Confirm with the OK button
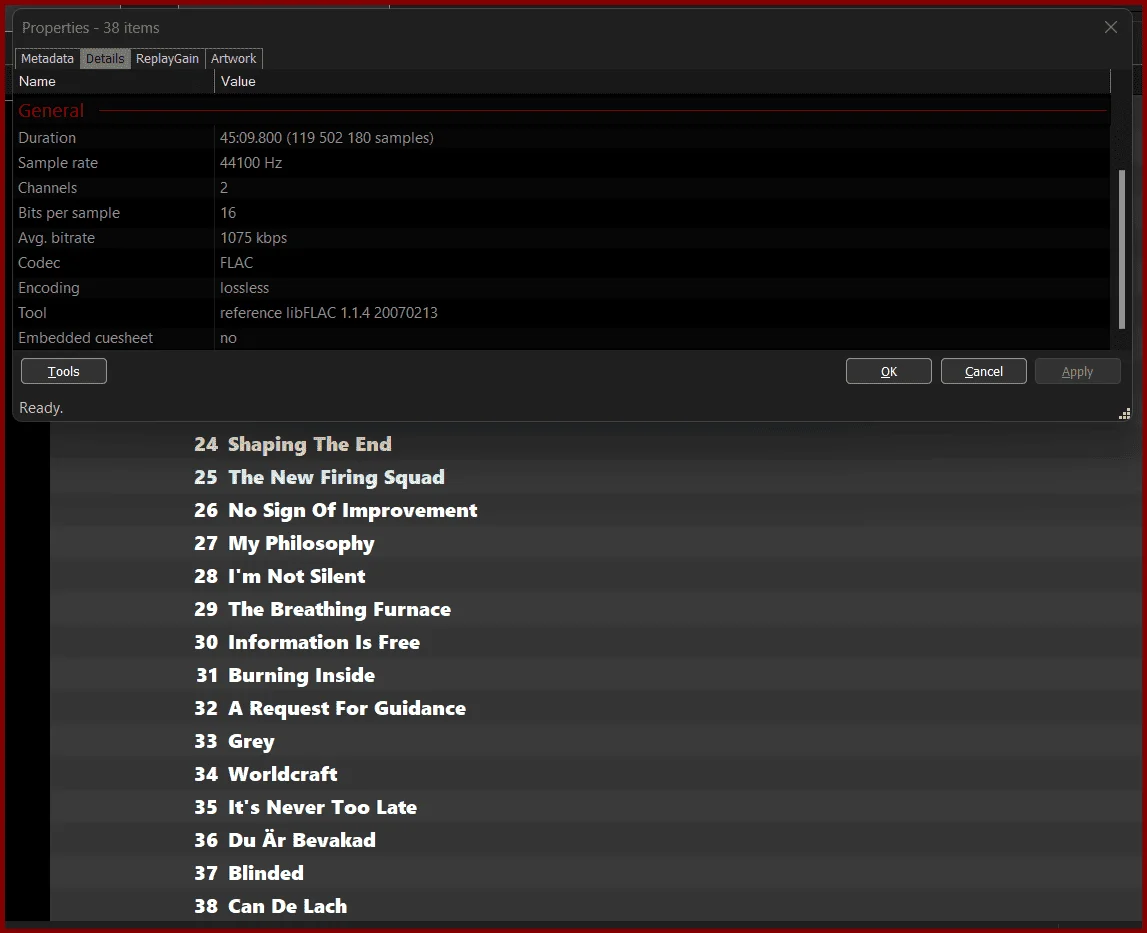This screenshot has height=933, width=1147. pyautogui.click(x=889, y=371)
